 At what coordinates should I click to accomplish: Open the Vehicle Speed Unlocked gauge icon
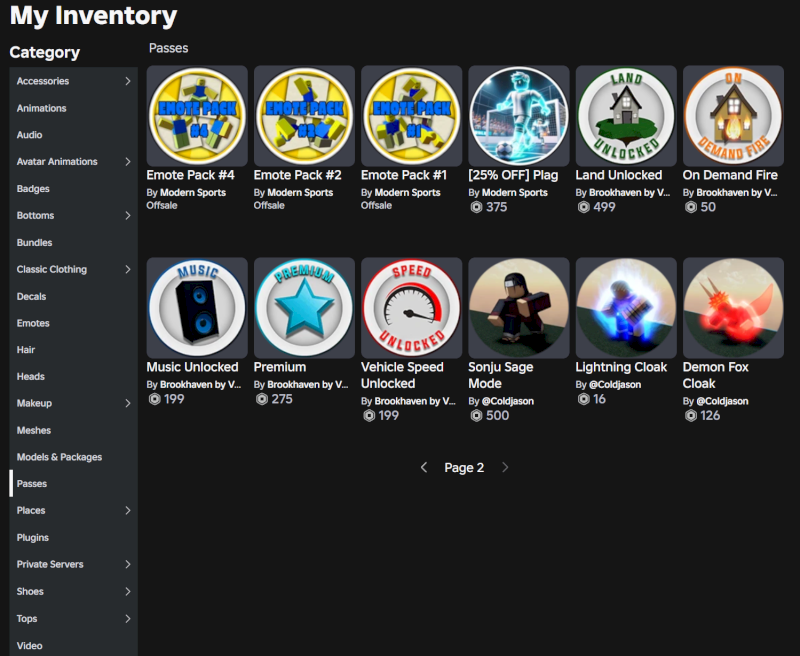pos(411,308)
